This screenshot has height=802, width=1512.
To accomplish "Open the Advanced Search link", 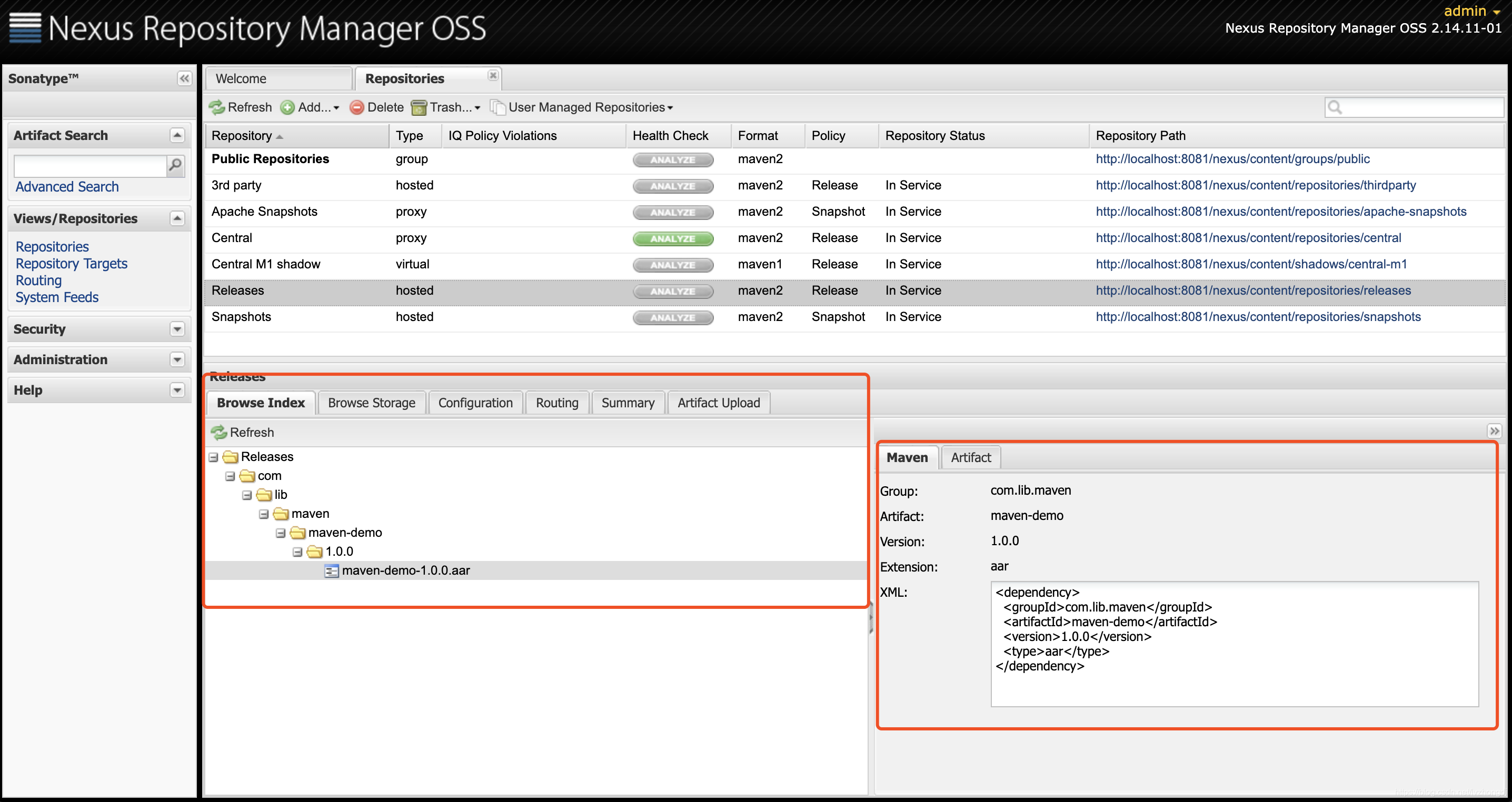I will tap(67, 187).
